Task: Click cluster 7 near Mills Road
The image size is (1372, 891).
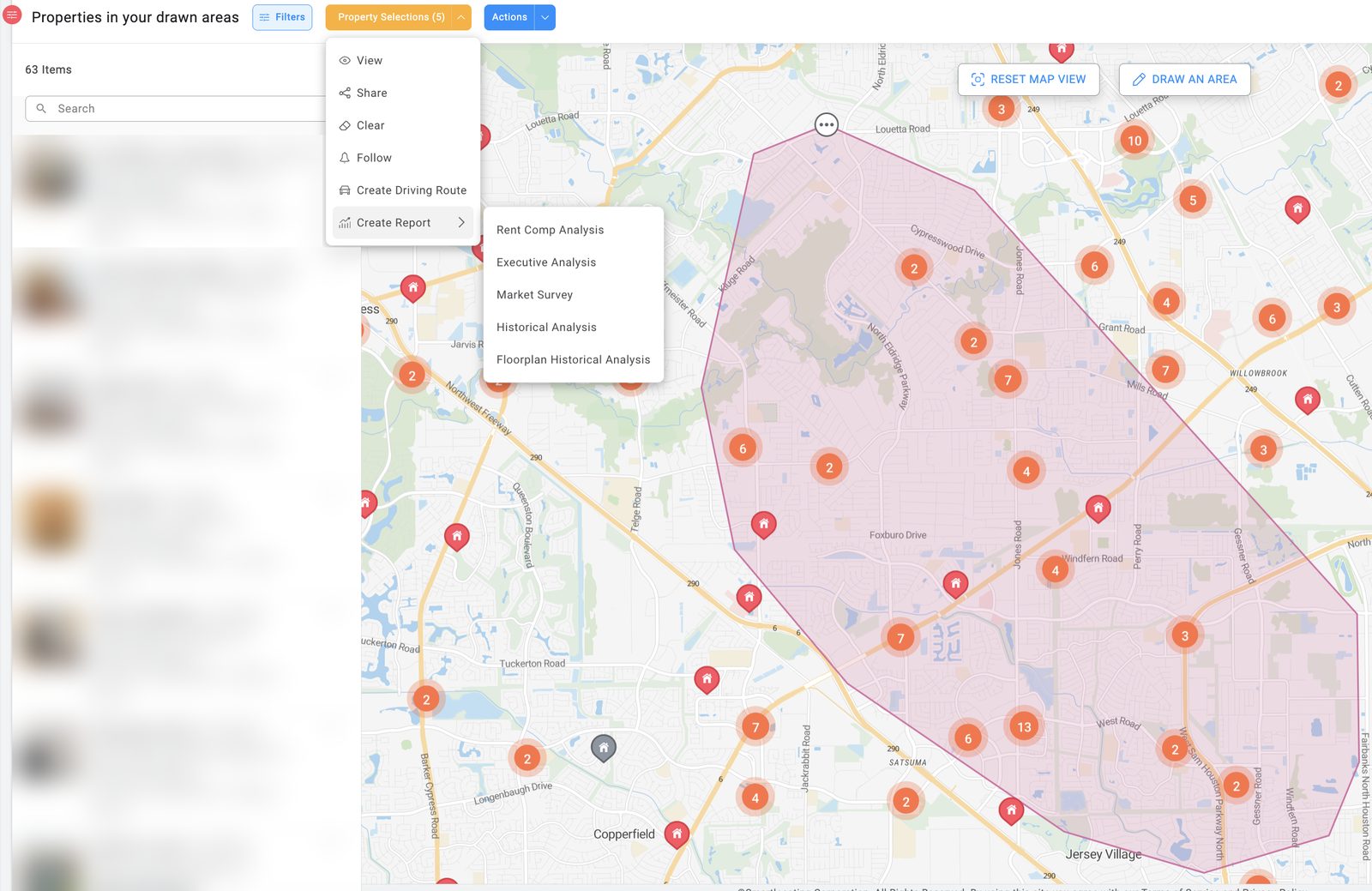Action: pyautogui.click(x=1164, y=370)
